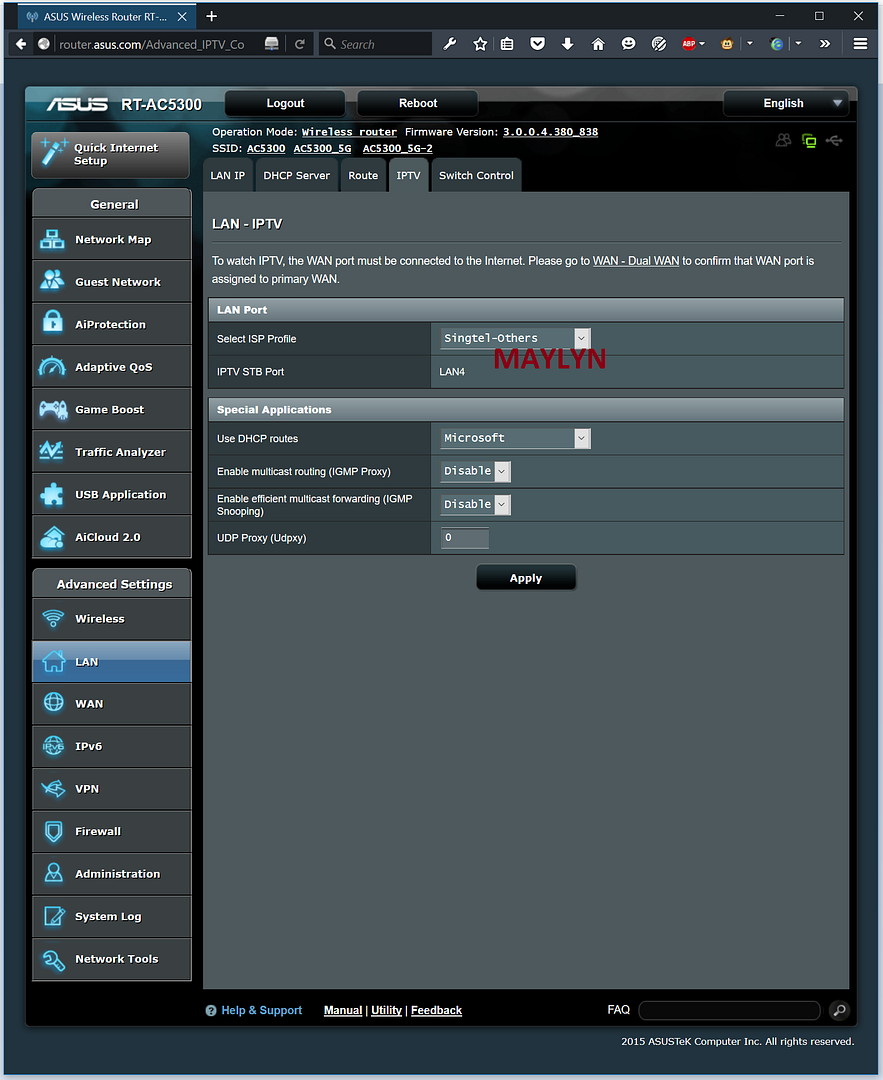Image resolution: width=883 pixels, height=1080 pixels.
Task: Expand Use DHCP routes dropdown
Action: [x=515, y=438]
